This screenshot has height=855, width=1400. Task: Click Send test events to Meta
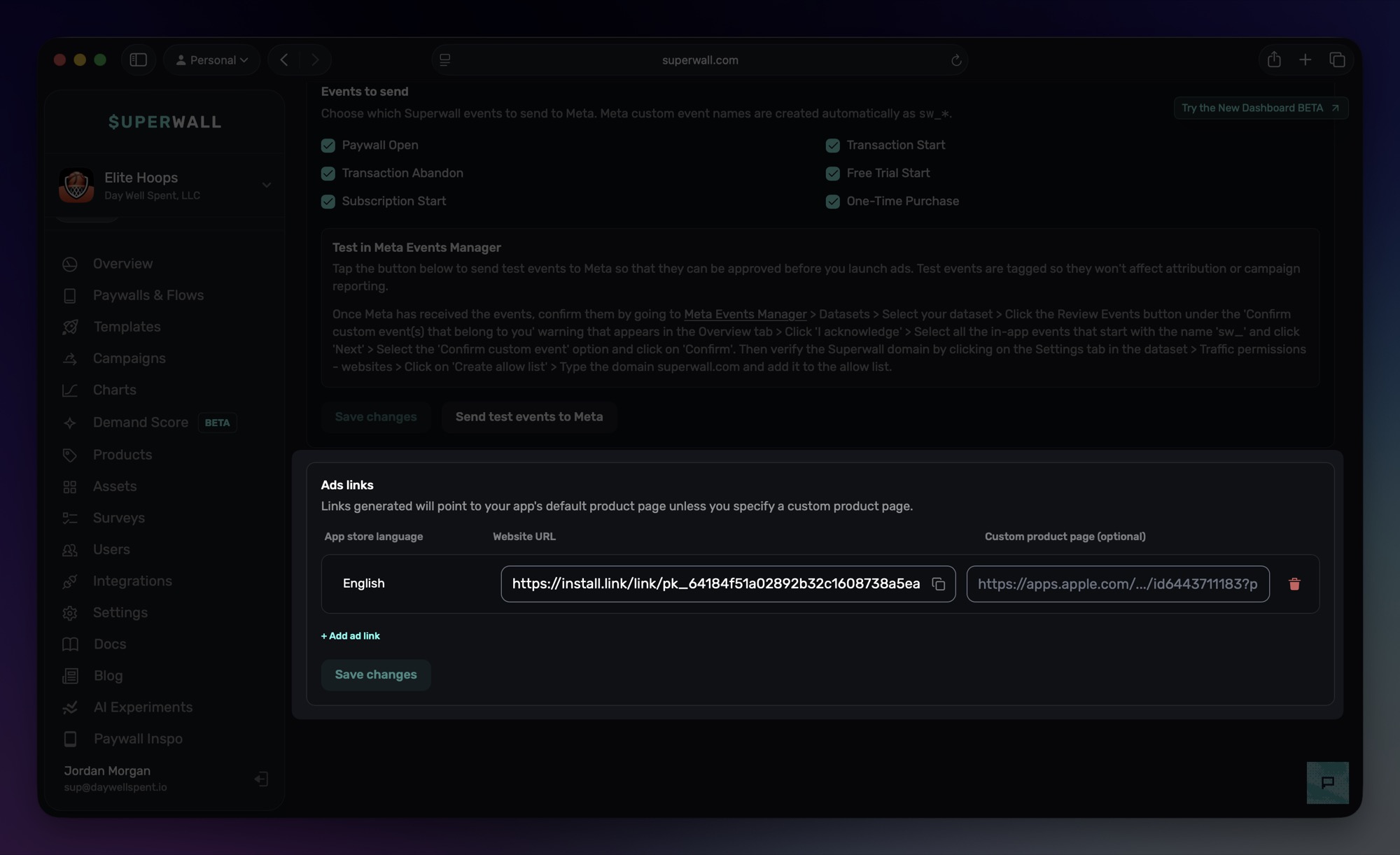529,417
